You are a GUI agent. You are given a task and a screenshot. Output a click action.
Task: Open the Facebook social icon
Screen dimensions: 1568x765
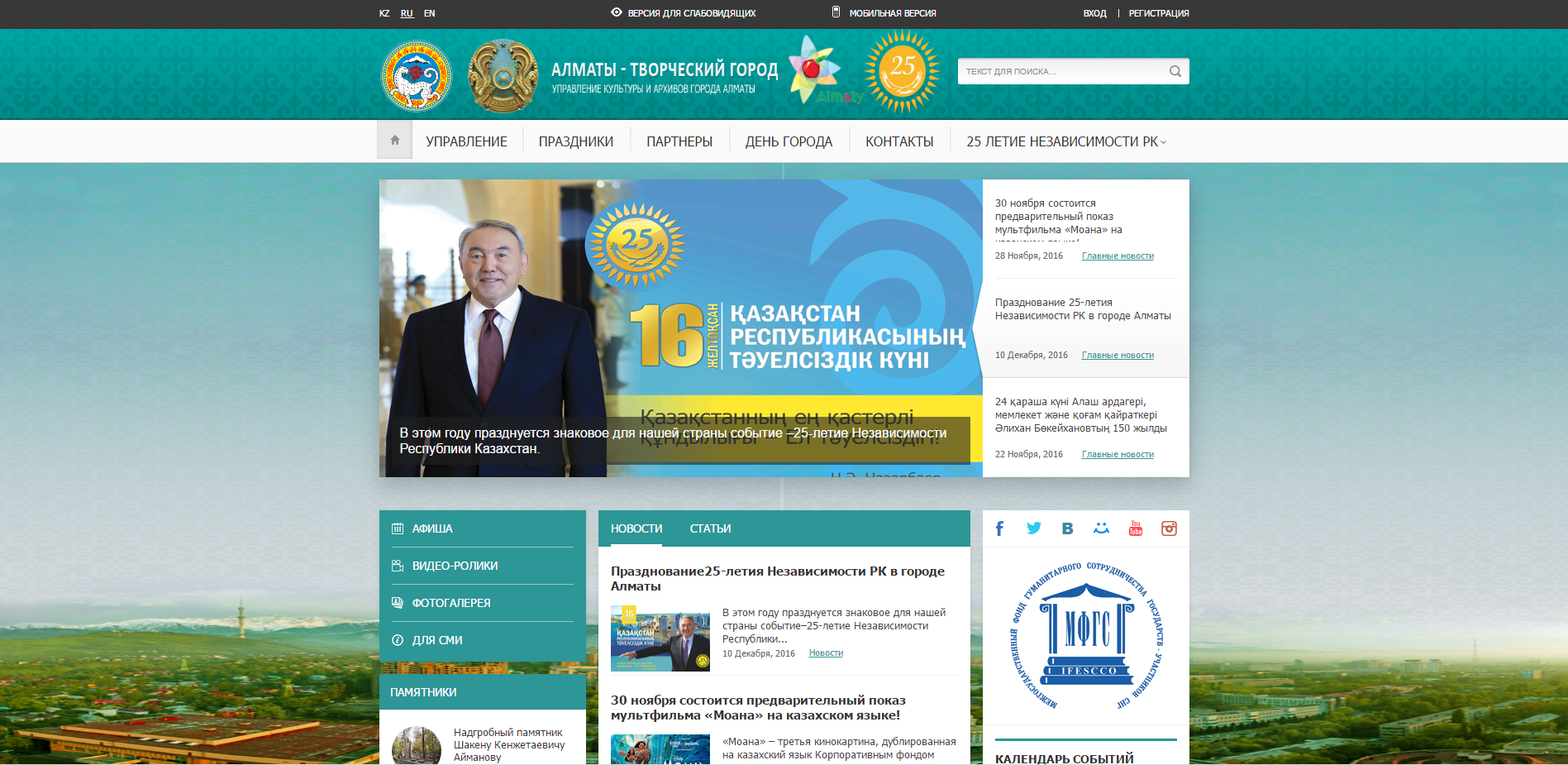point(999,528)
